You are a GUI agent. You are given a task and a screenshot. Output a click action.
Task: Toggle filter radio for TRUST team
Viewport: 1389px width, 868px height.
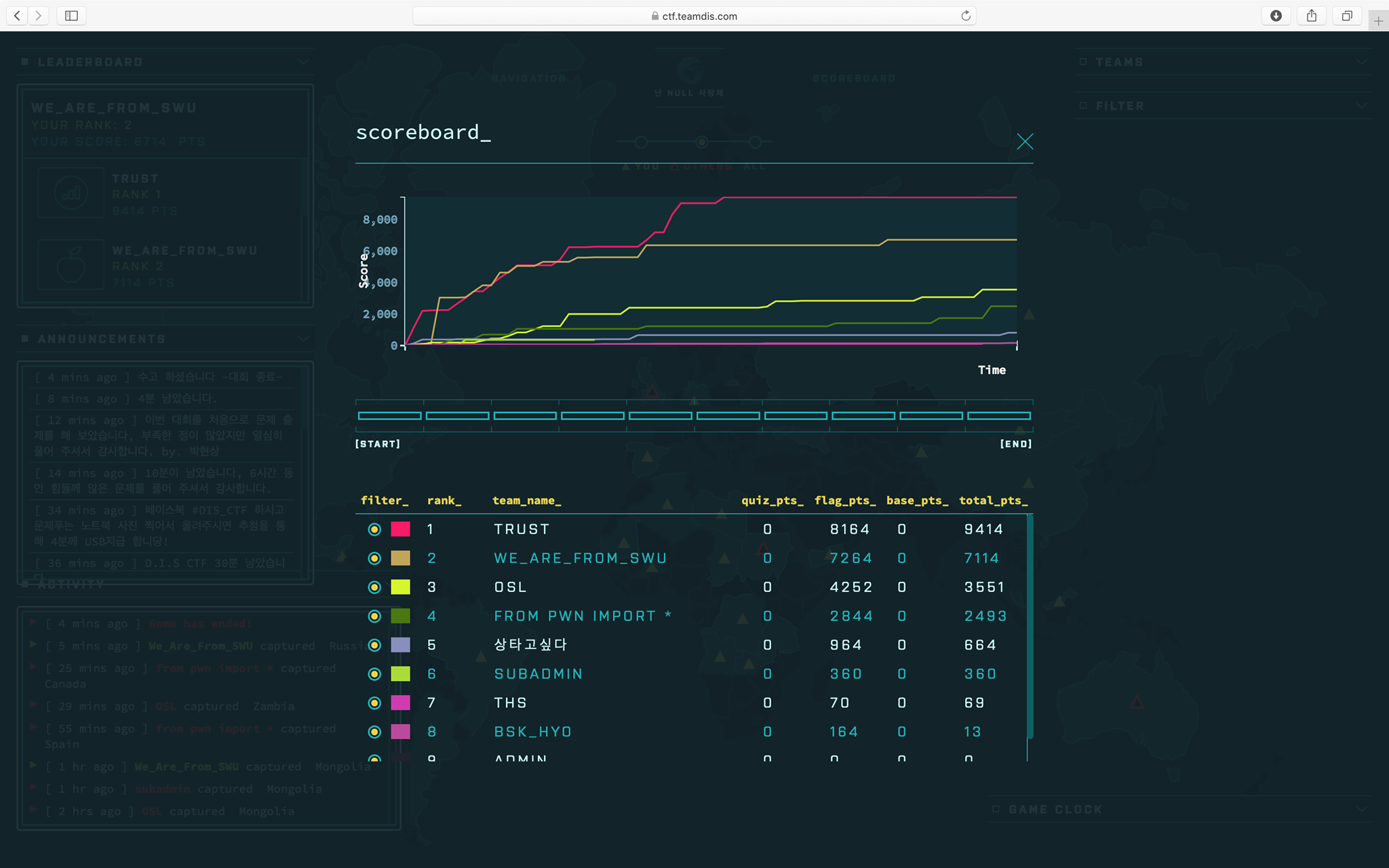(x=374, y=529)
